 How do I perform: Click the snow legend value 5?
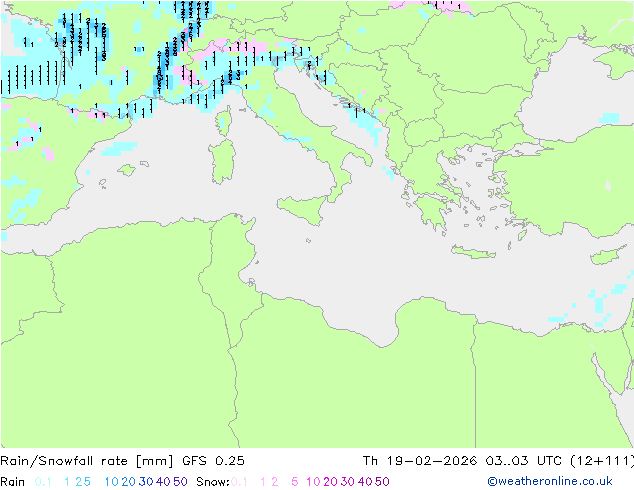click(295, 482)
